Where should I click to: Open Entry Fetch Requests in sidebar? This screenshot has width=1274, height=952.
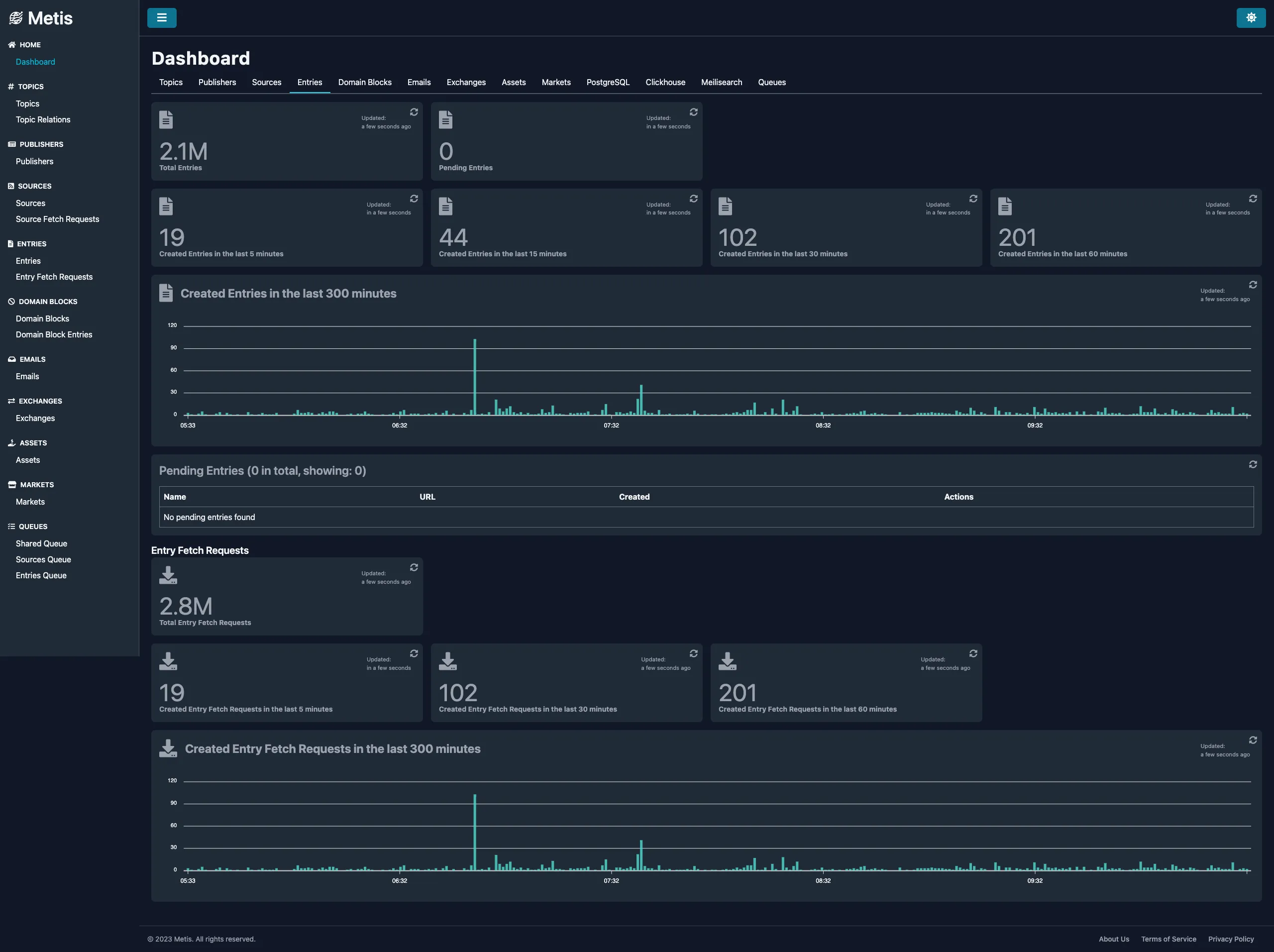(x=54, y=277)
